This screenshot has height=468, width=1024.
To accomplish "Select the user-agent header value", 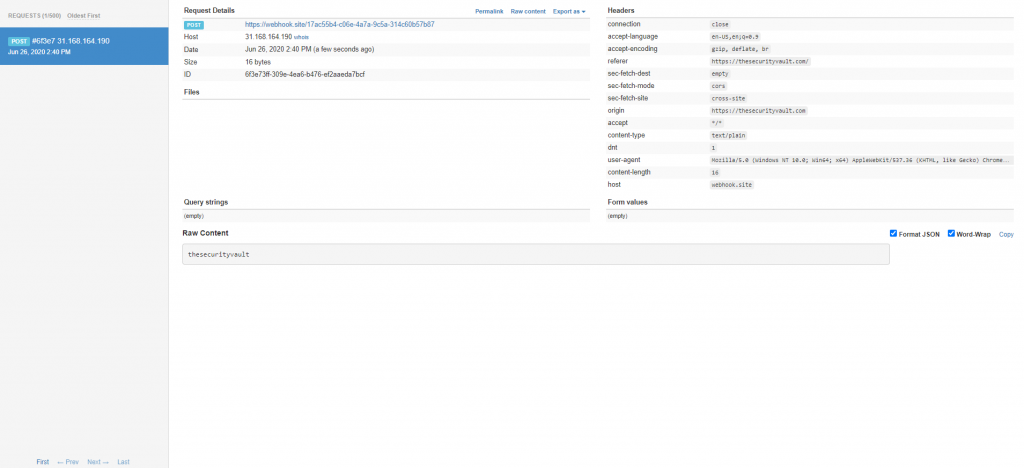I will (x=862, y=160).
